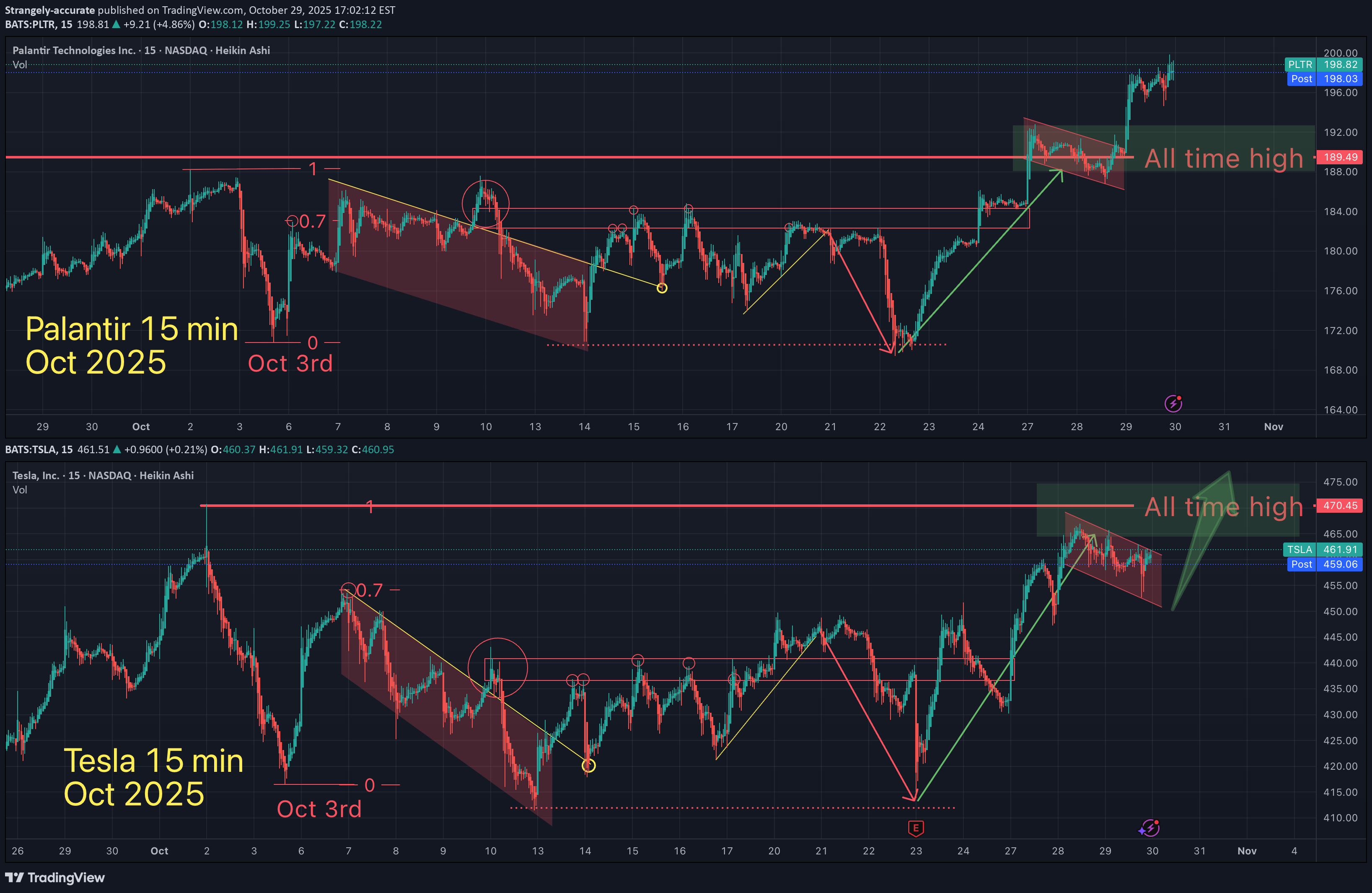This screenshot has height=893, width=1372.
Task: Click the red 470.45 price level label
Action: click(x=1340, y=505)
